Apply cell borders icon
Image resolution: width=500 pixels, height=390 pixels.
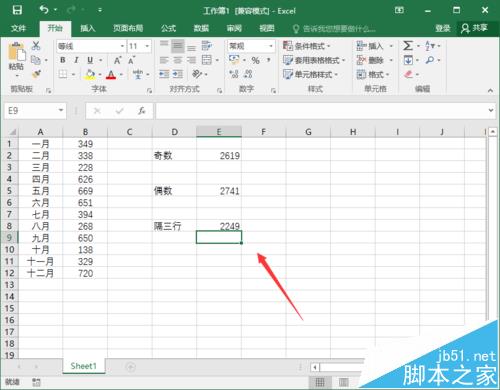pos(63,74)
